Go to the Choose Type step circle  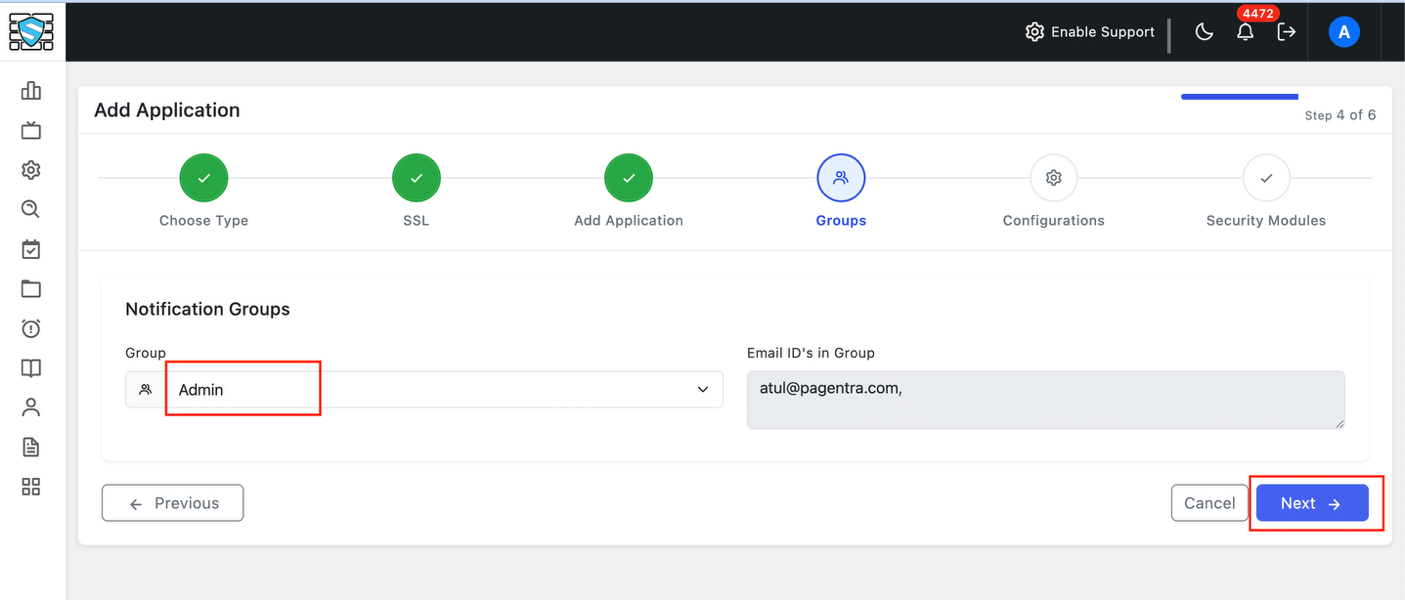[204, 179]
